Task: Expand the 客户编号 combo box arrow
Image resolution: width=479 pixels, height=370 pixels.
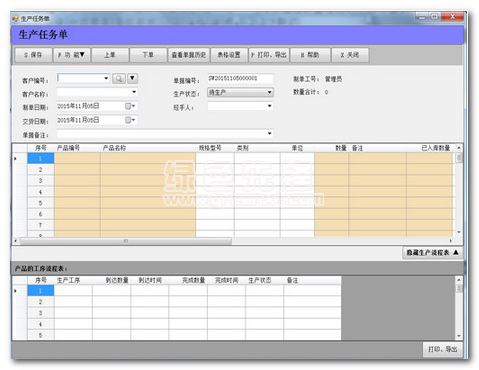Action: click(106, 78)
